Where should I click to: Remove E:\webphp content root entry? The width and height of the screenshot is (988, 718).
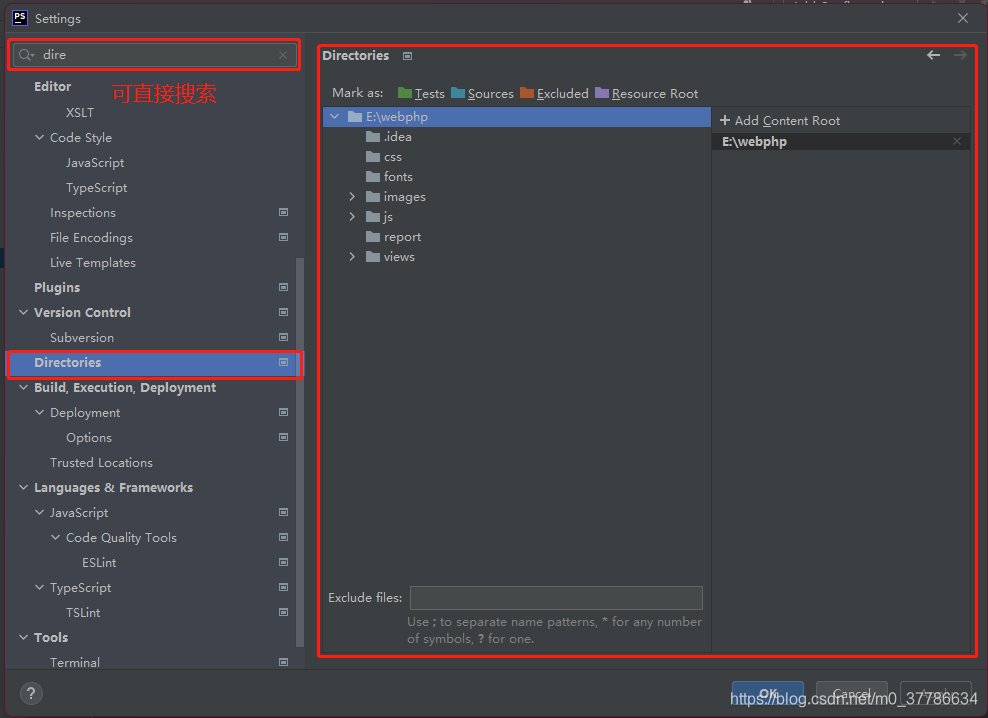click(957, 141)
